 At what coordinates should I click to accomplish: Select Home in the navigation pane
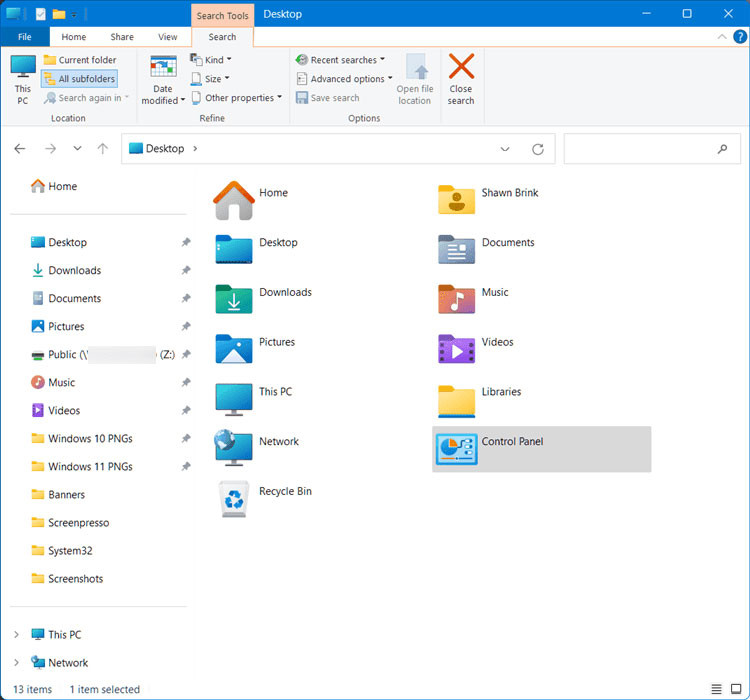coord(54,186)
